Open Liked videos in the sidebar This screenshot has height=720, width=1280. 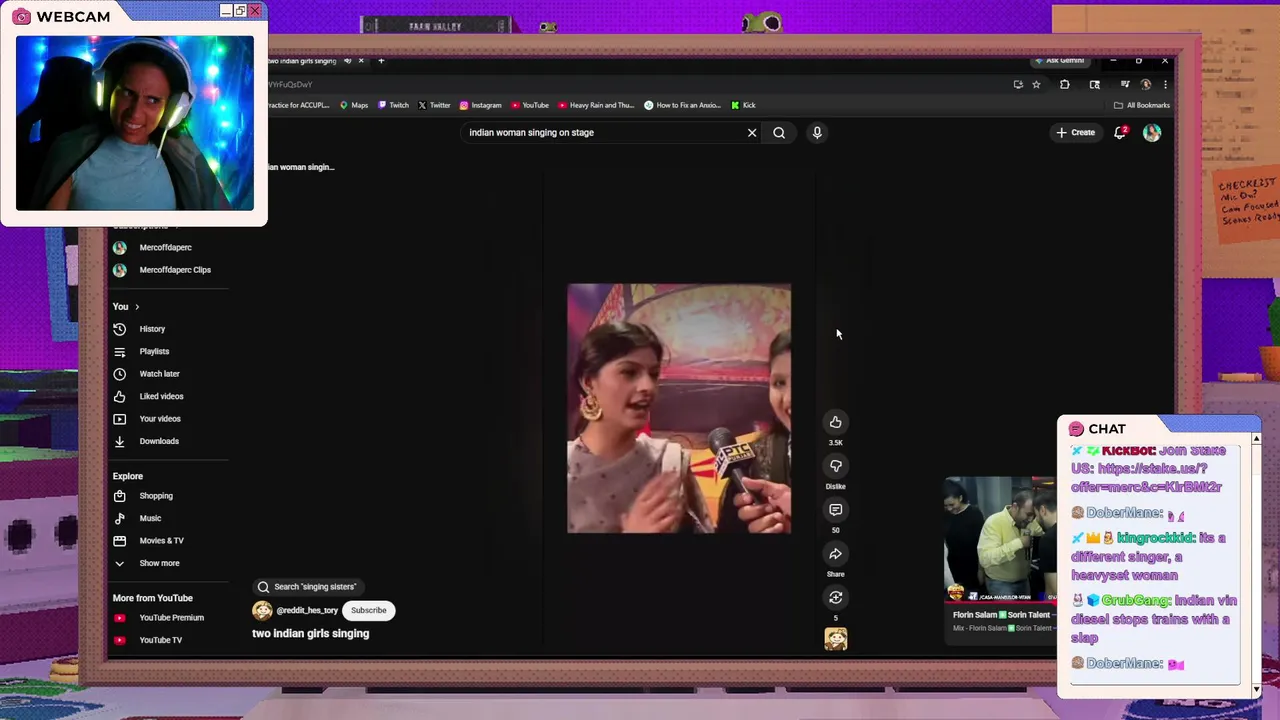[161, 396]
